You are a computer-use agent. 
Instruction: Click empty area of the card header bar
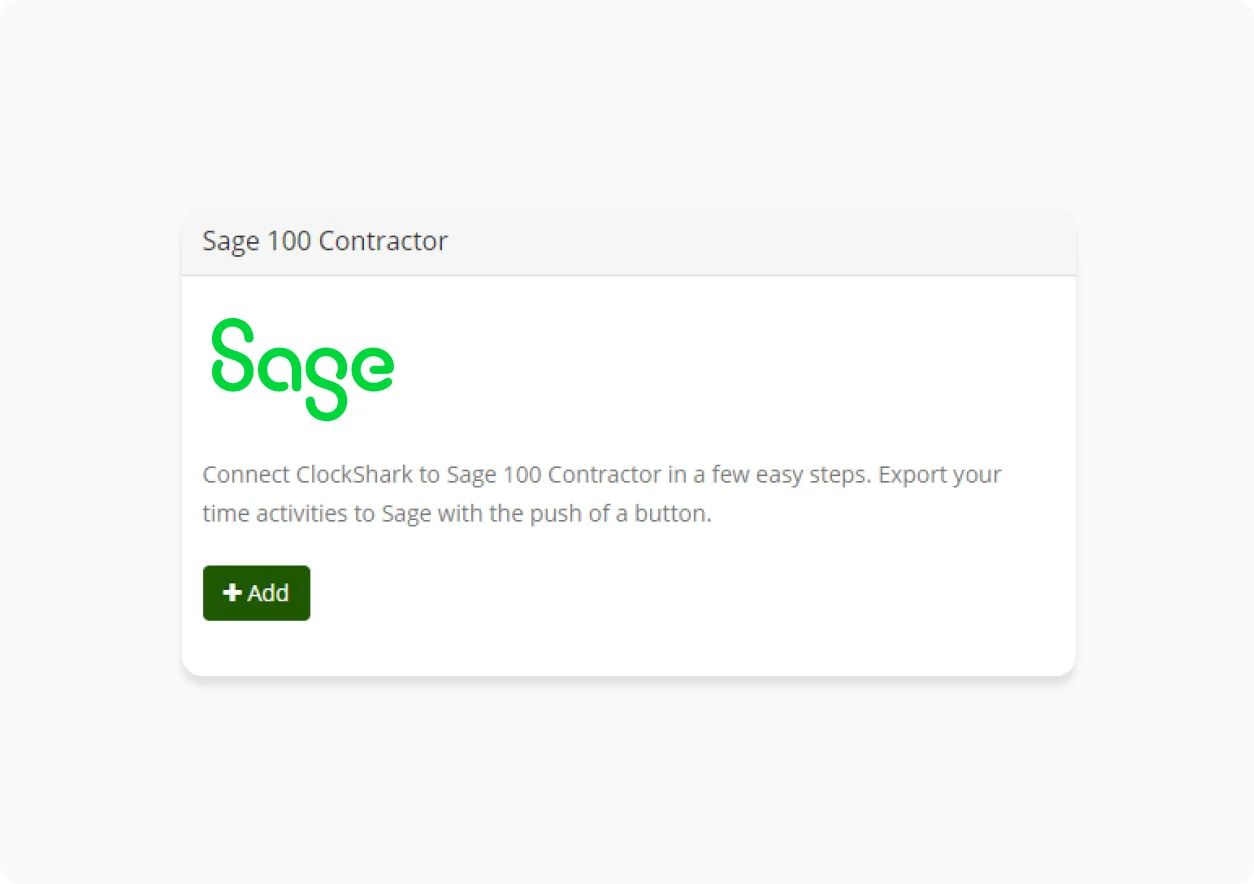point(760,241)
